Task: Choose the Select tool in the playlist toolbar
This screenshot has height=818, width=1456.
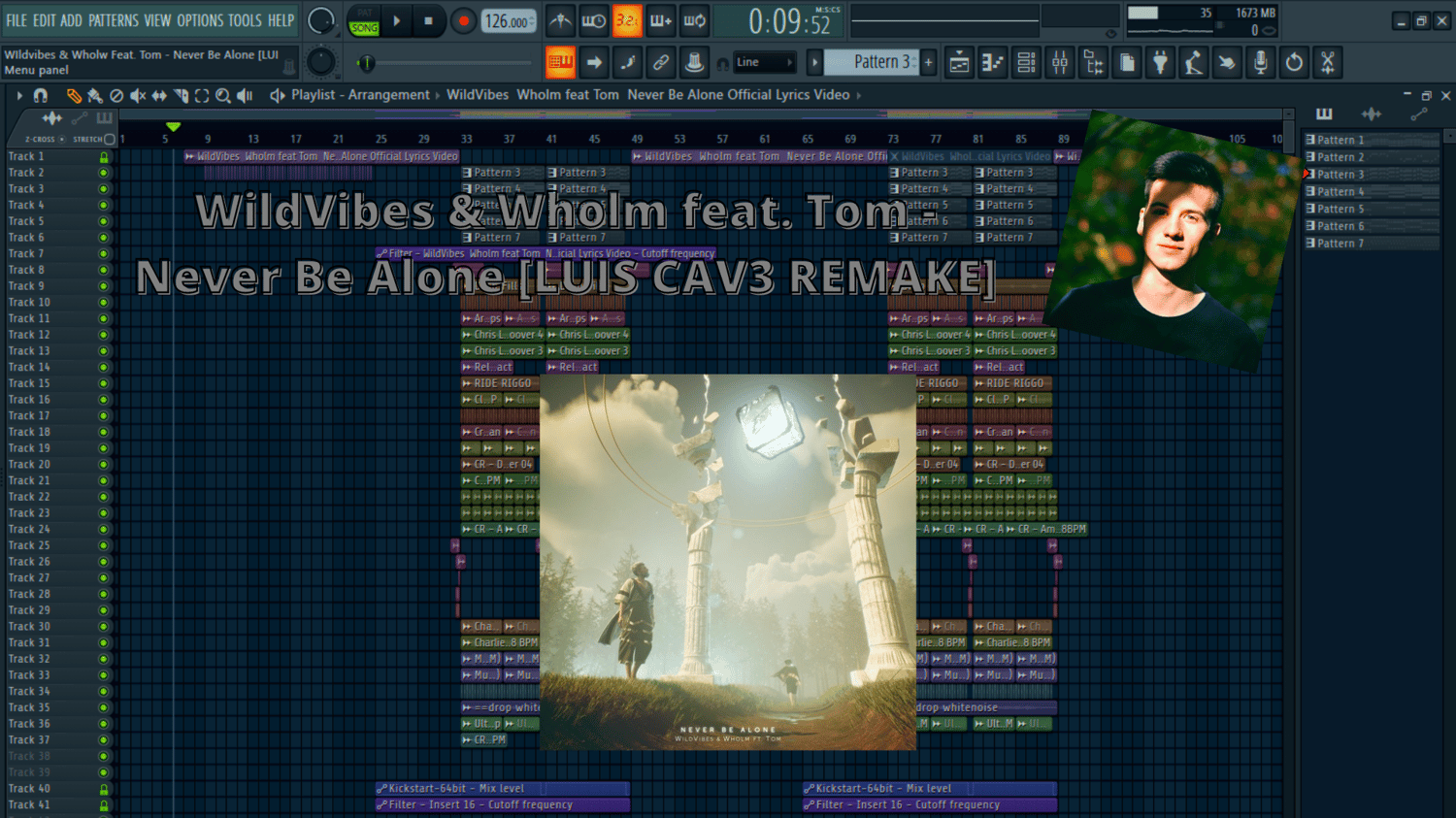Action: point(202,95)
